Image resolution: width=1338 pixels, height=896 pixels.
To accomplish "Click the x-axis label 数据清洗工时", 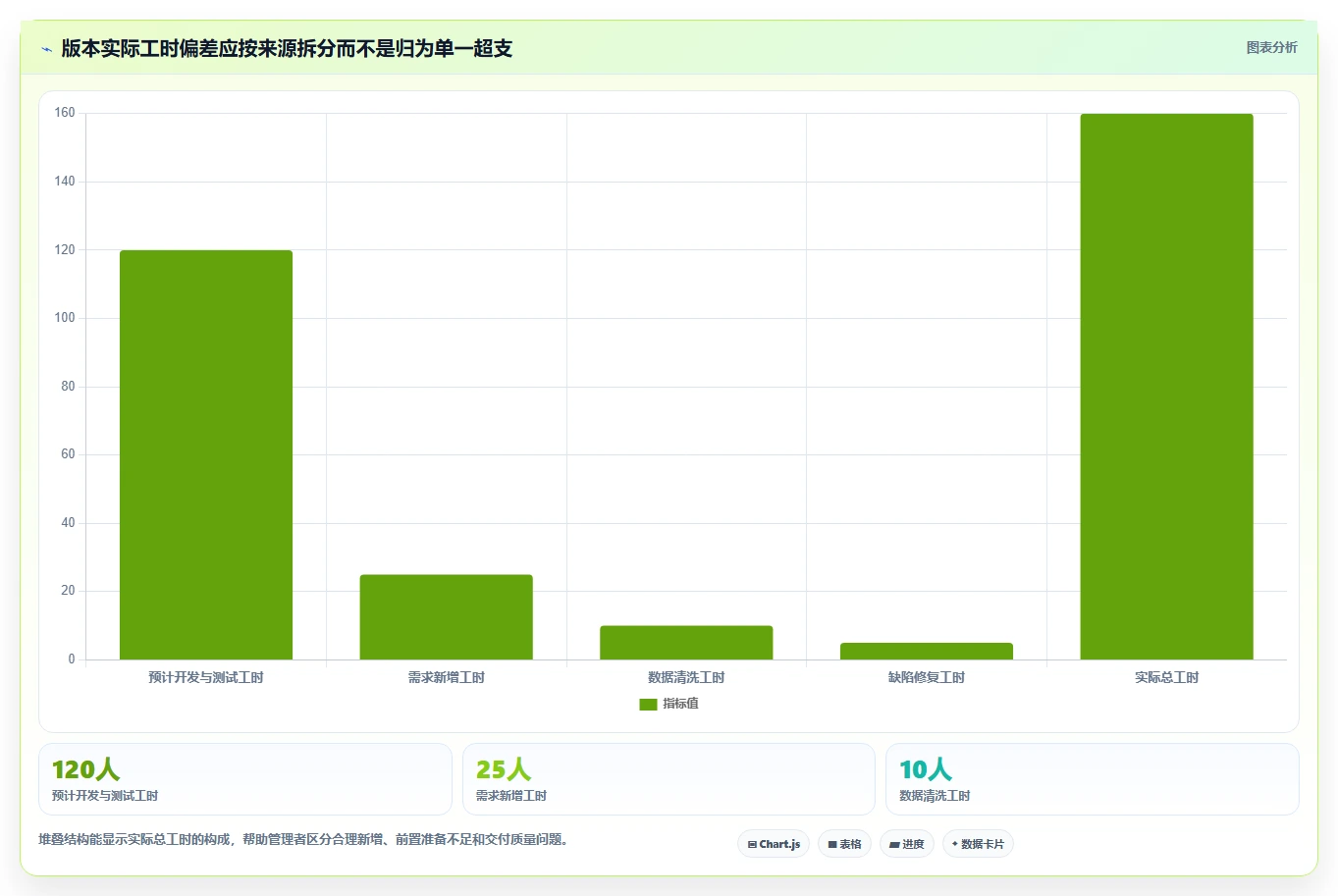I will (x=686, y=677).
